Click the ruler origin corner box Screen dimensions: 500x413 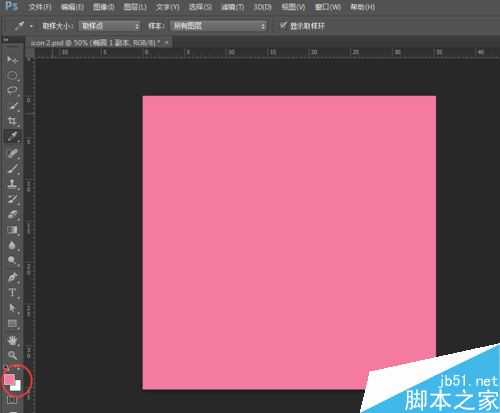tap(30, 53)
